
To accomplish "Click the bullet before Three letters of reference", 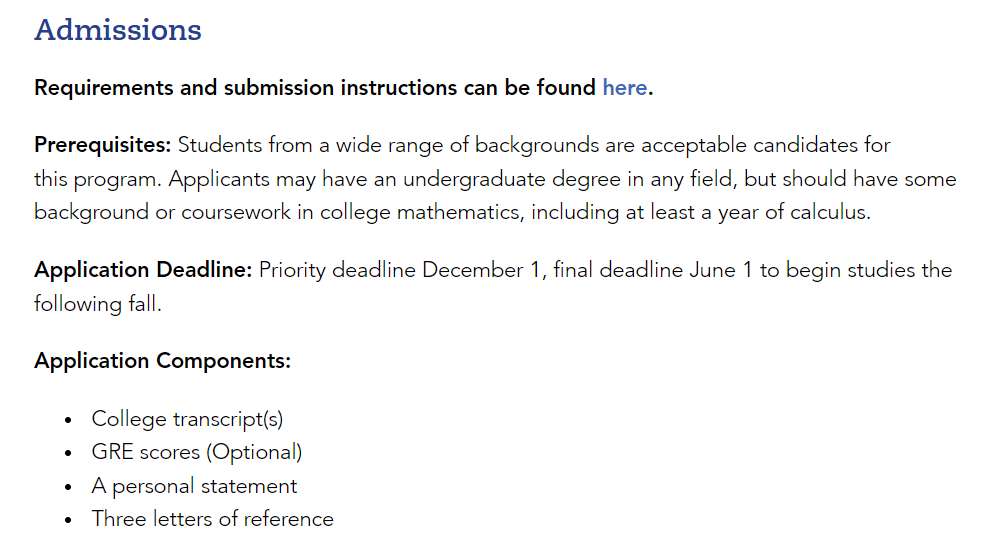I will tap(68, 520).
